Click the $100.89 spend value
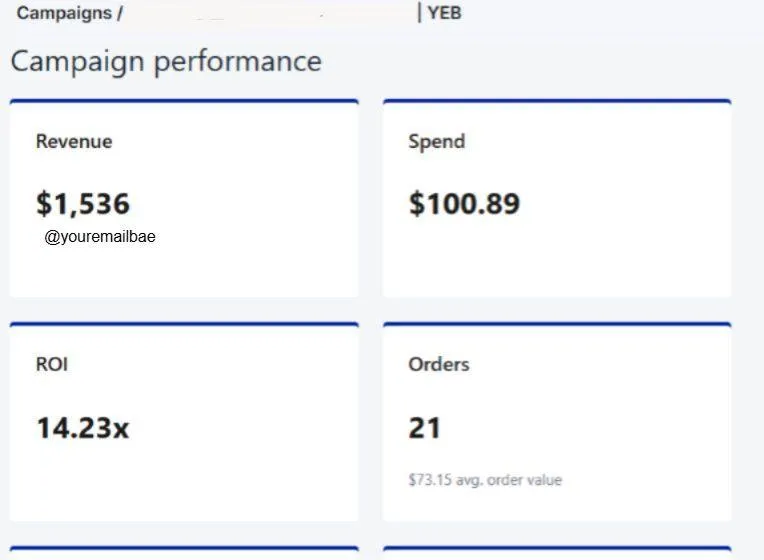764x560 pixels. [464, 204]
